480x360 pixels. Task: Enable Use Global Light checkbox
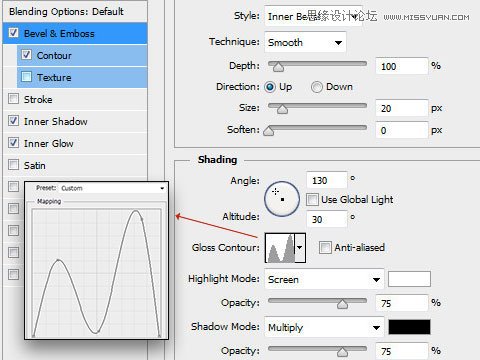(312, 200)
